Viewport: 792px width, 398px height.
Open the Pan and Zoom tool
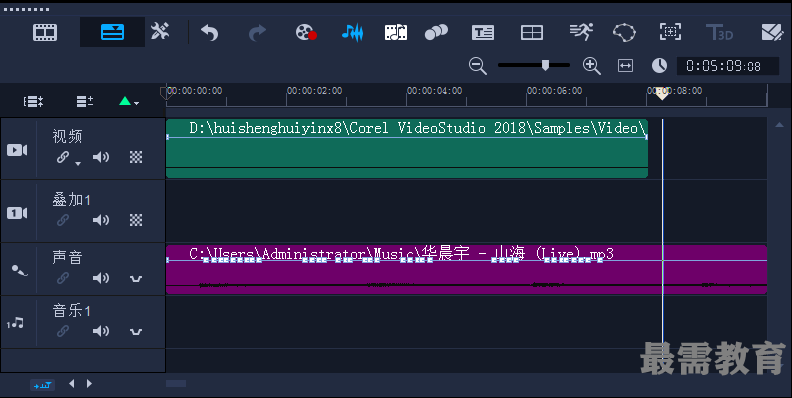(x=670, y=32)
